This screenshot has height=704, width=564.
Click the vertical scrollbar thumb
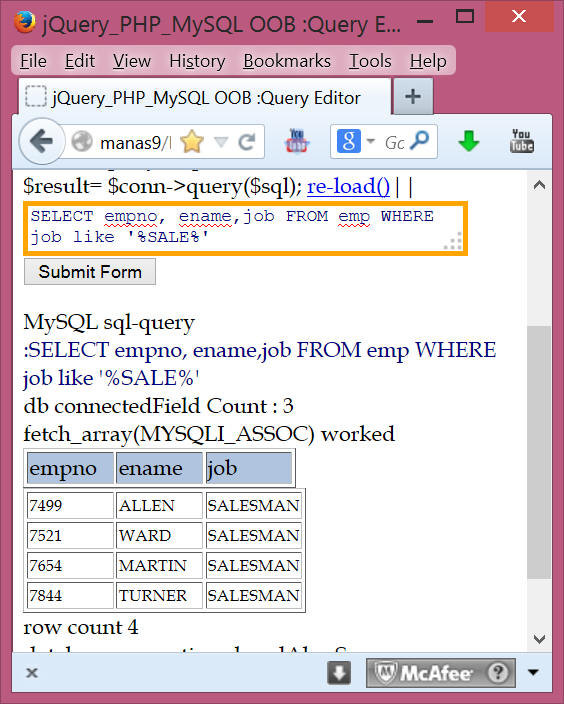tap(539, 452)
